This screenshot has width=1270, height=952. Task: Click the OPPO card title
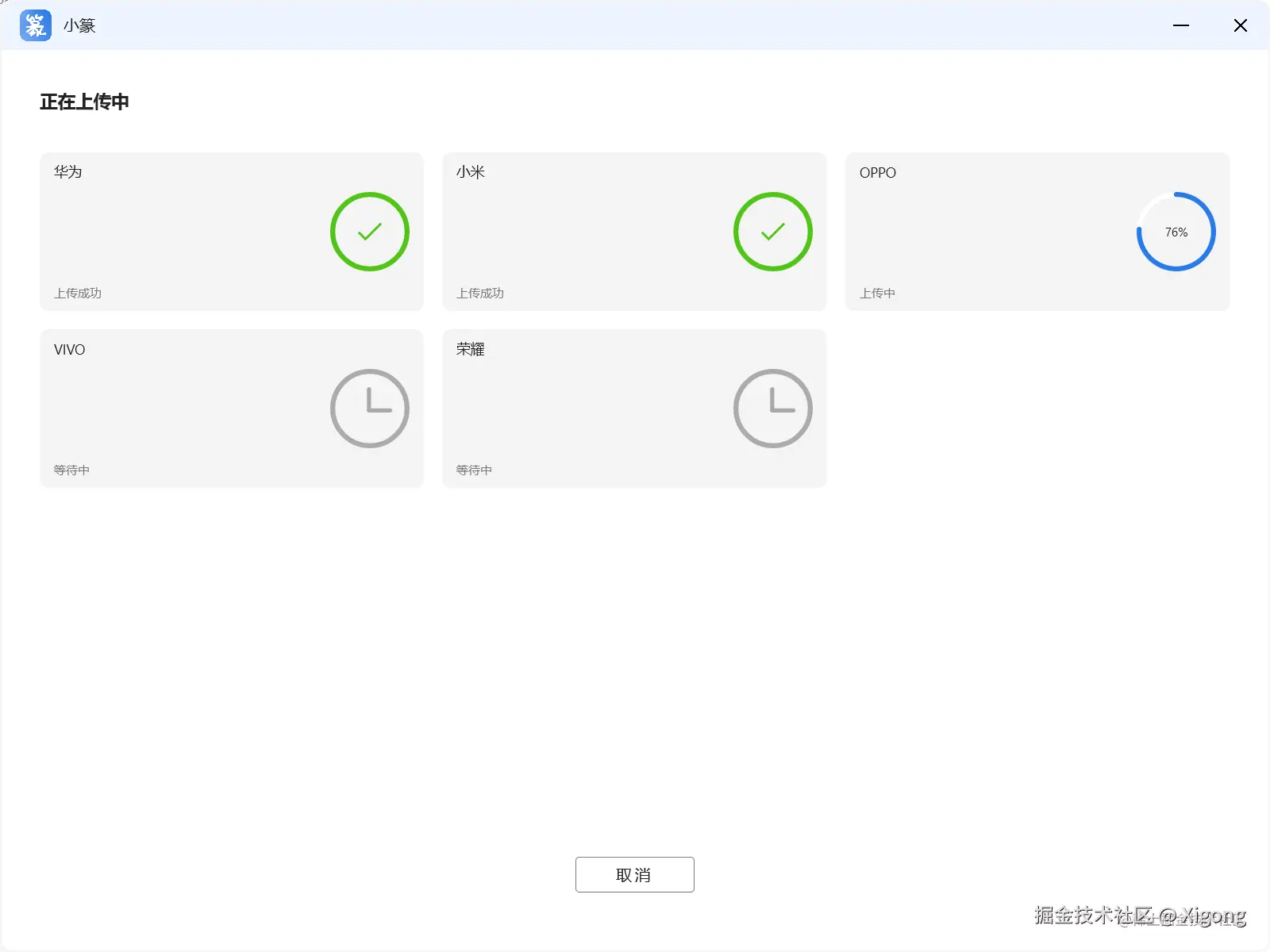(878, 173)
